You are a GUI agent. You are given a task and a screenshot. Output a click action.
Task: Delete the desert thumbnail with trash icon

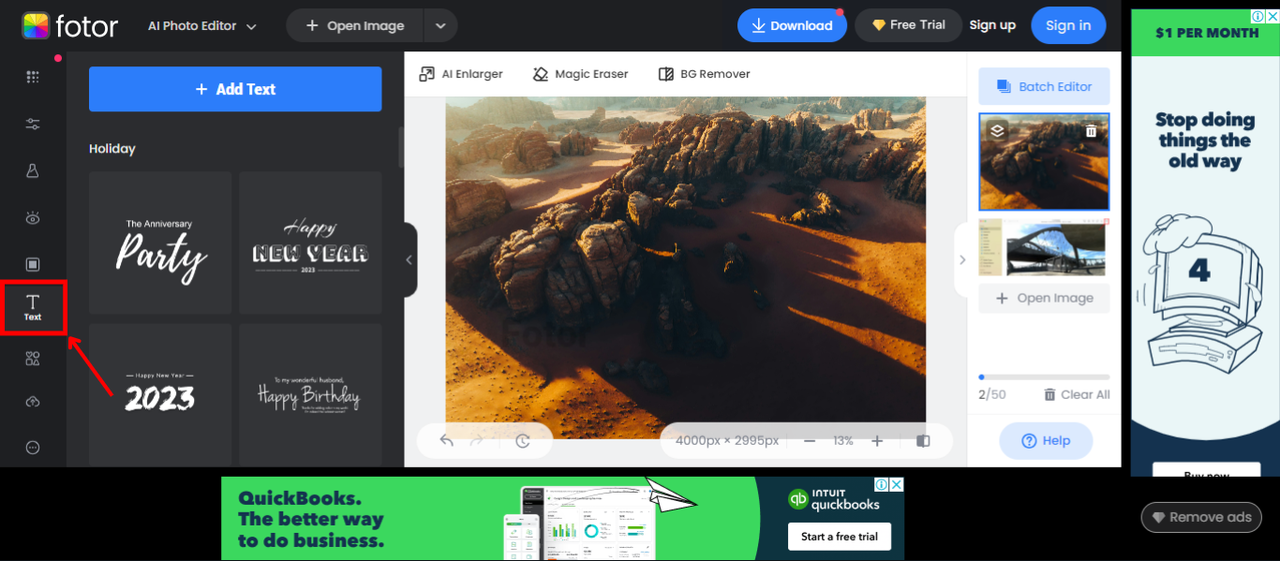click(x=1091, y=131)
